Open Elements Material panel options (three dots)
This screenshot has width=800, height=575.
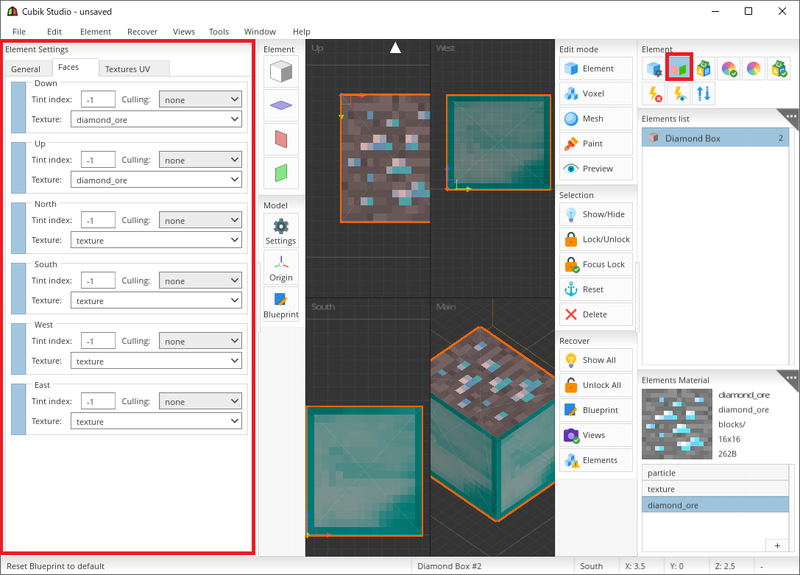click(791, 378)
